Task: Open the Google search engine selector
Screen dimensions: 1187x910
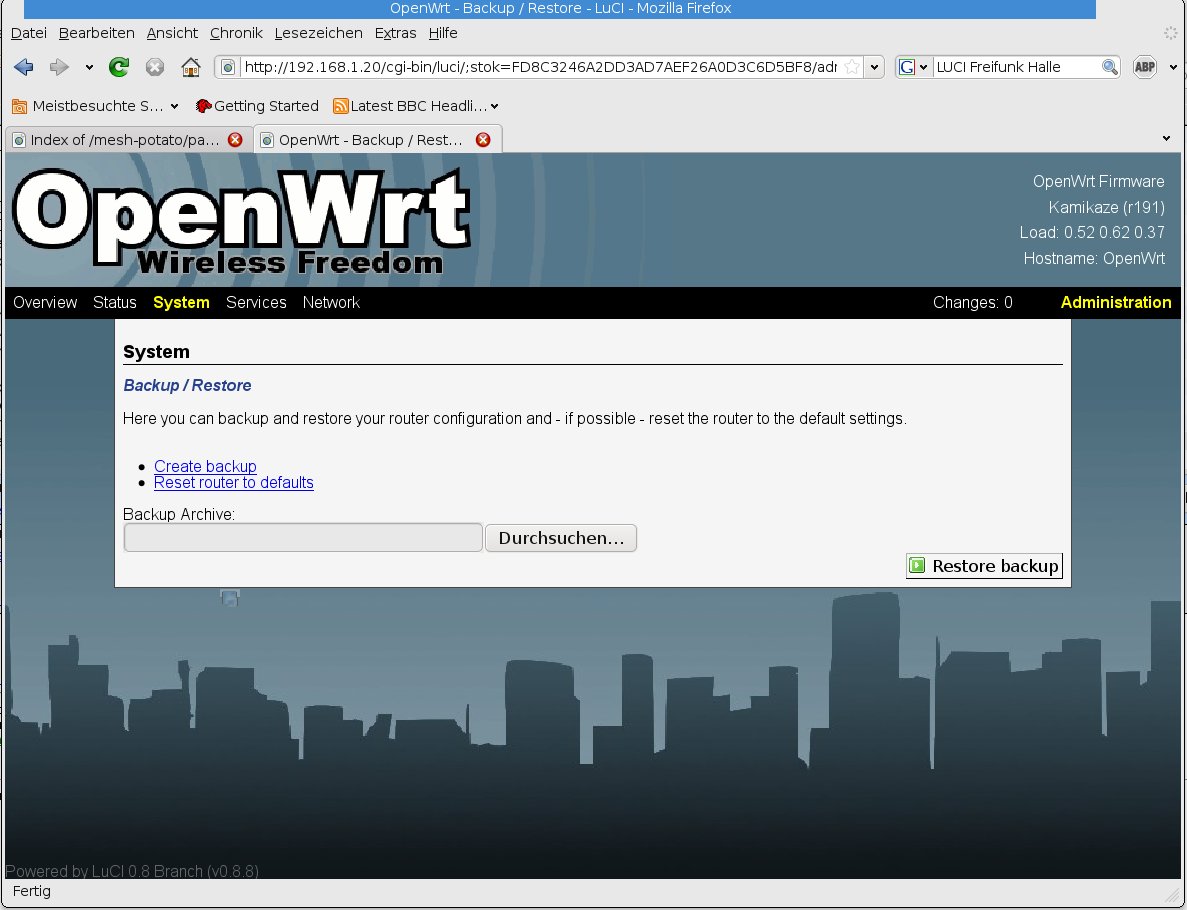Action: click(x=913, y=67)
